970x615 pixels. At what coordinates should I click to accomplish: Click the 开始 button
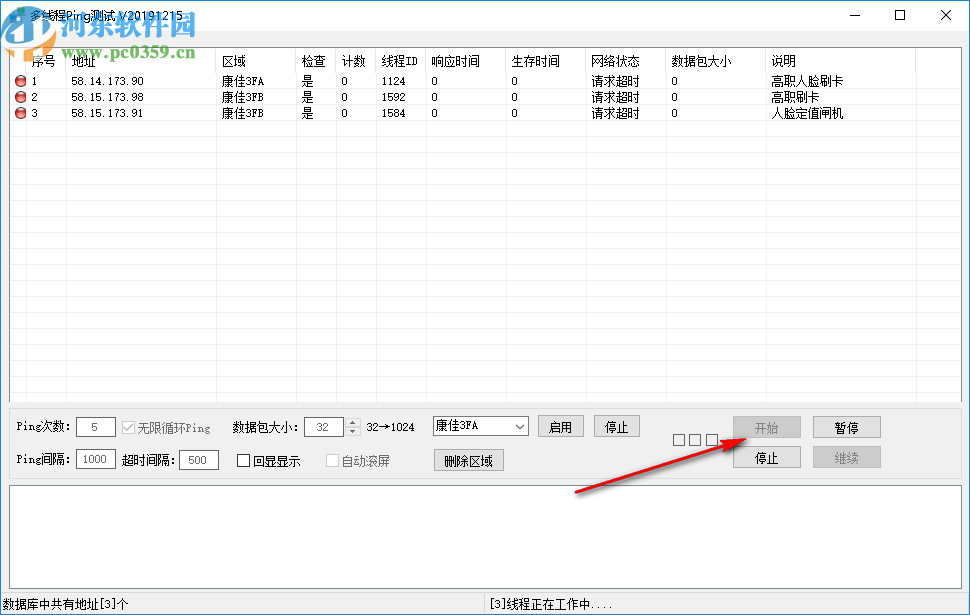pos(766,428)
